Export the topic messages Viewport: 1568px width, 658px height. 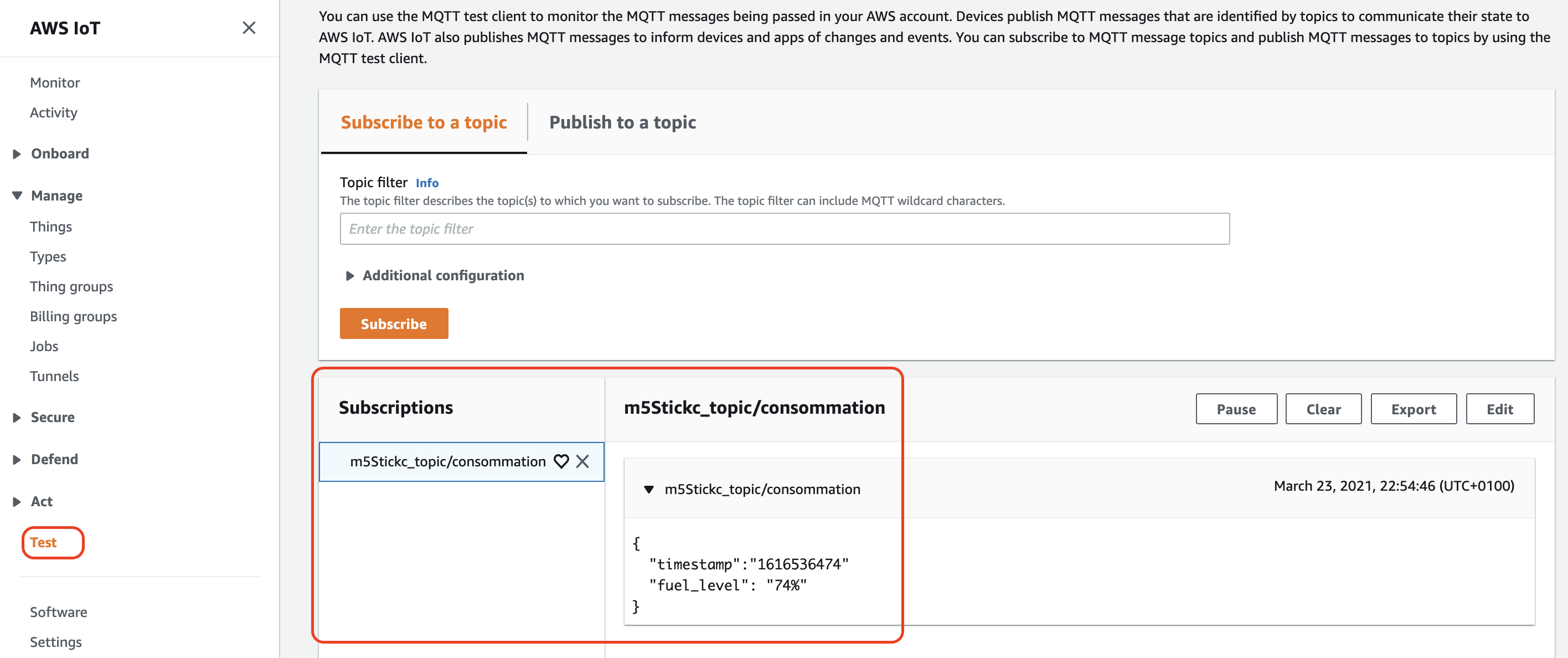pos(1413,409)
